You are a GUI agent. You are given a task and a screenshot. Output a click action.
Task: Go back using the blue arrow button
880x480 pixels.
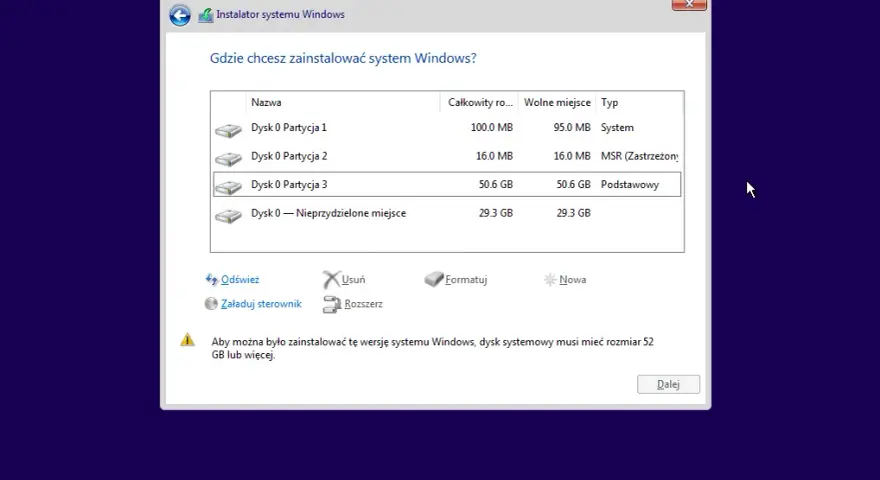[x=180, y=15]
